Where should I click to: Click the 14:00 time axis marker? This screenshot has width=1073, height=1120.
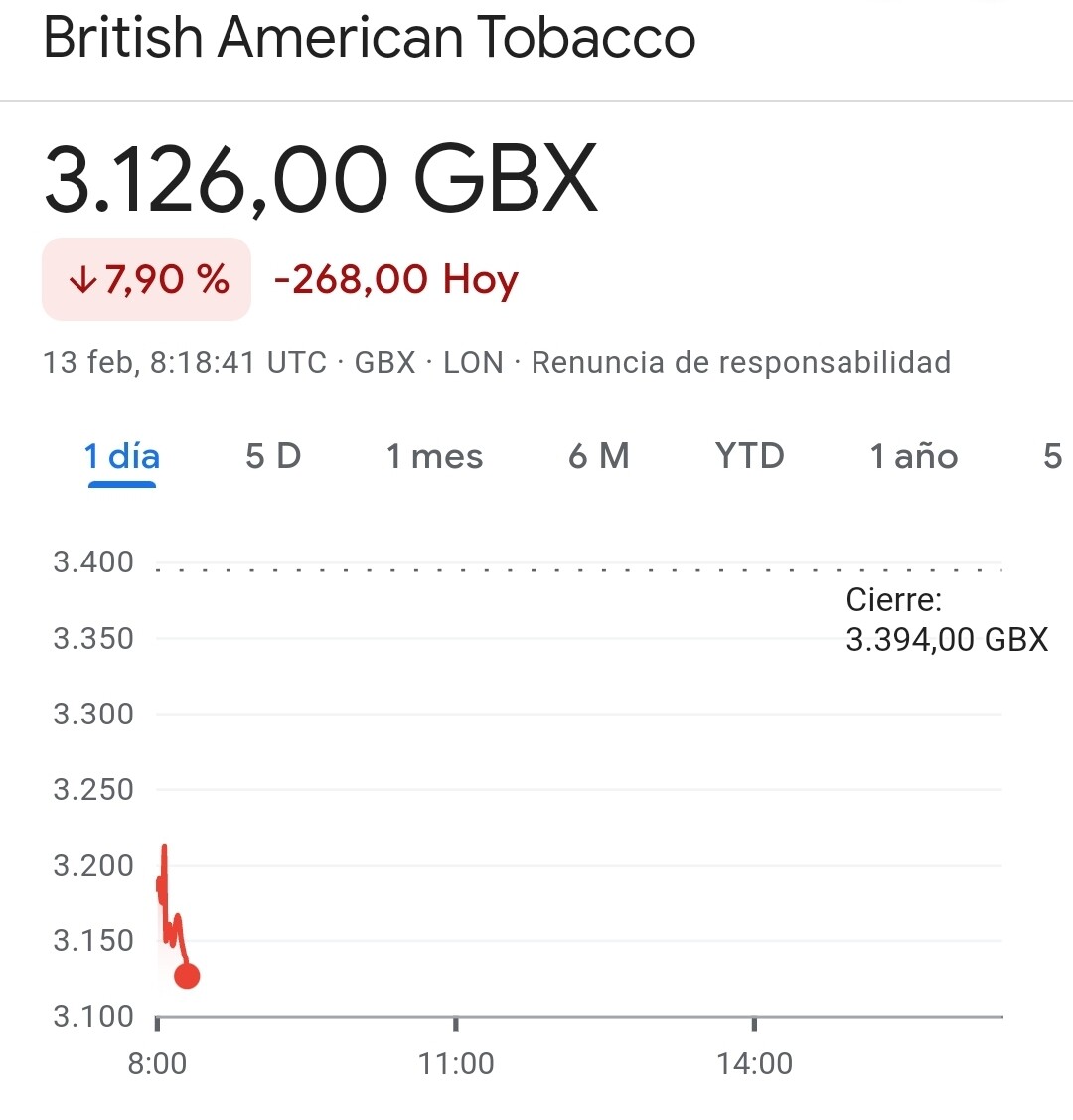(x=755, y=1063)
